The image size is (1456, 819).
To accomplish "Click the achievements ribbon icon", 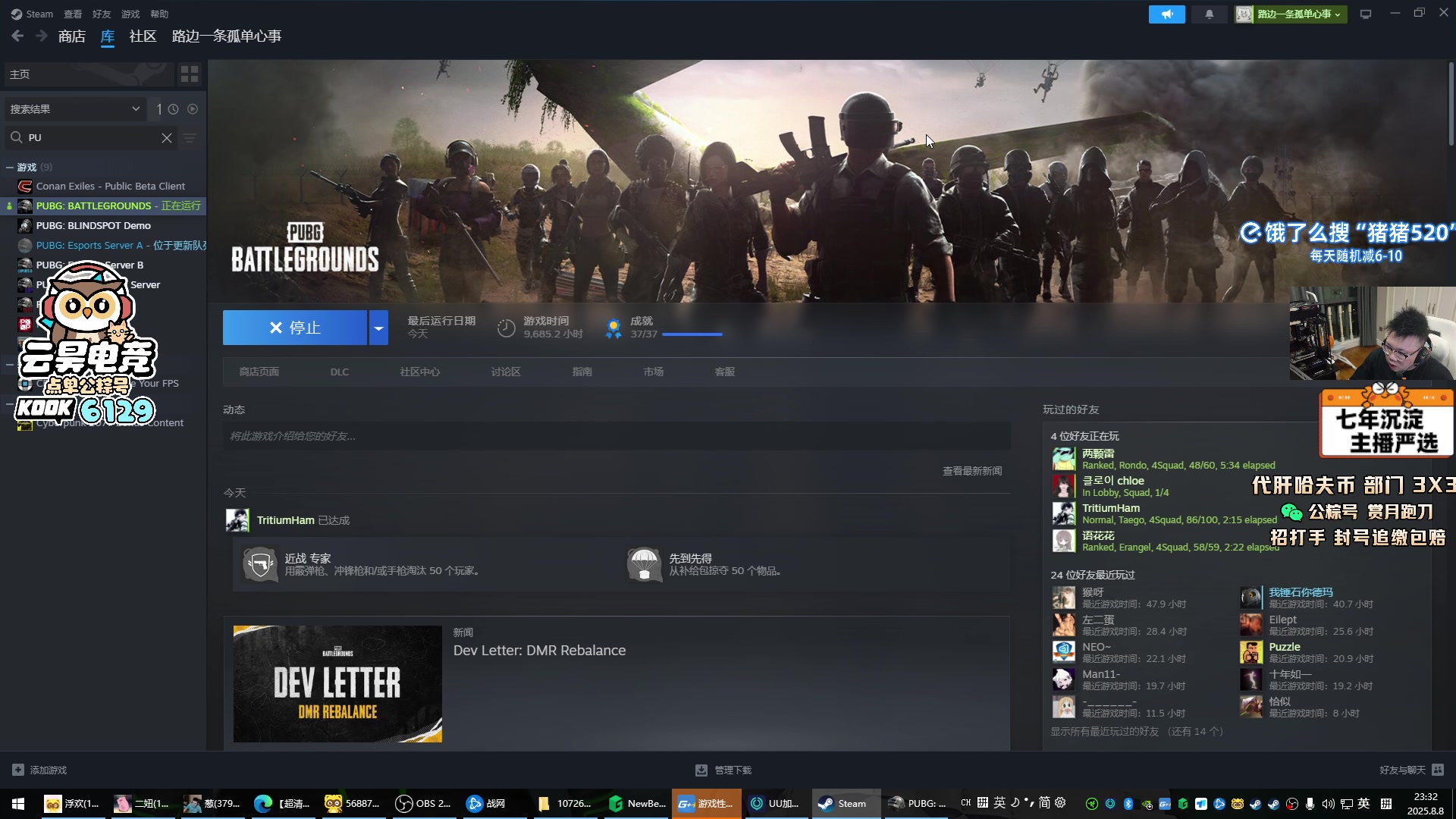I will 613,328.
